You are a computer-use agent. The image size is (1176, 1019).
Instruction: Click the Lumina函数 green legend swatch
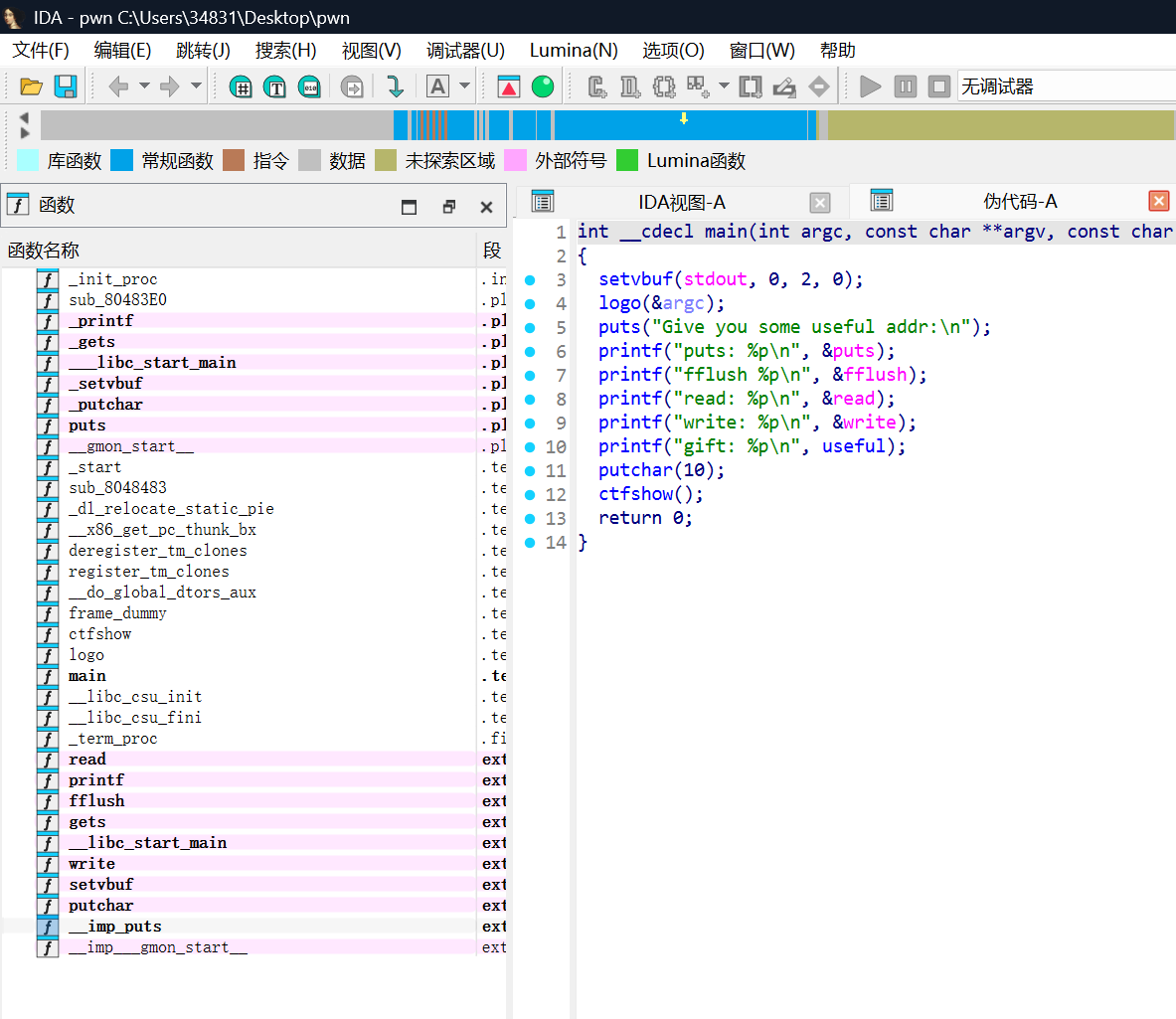tap(626, 160)
